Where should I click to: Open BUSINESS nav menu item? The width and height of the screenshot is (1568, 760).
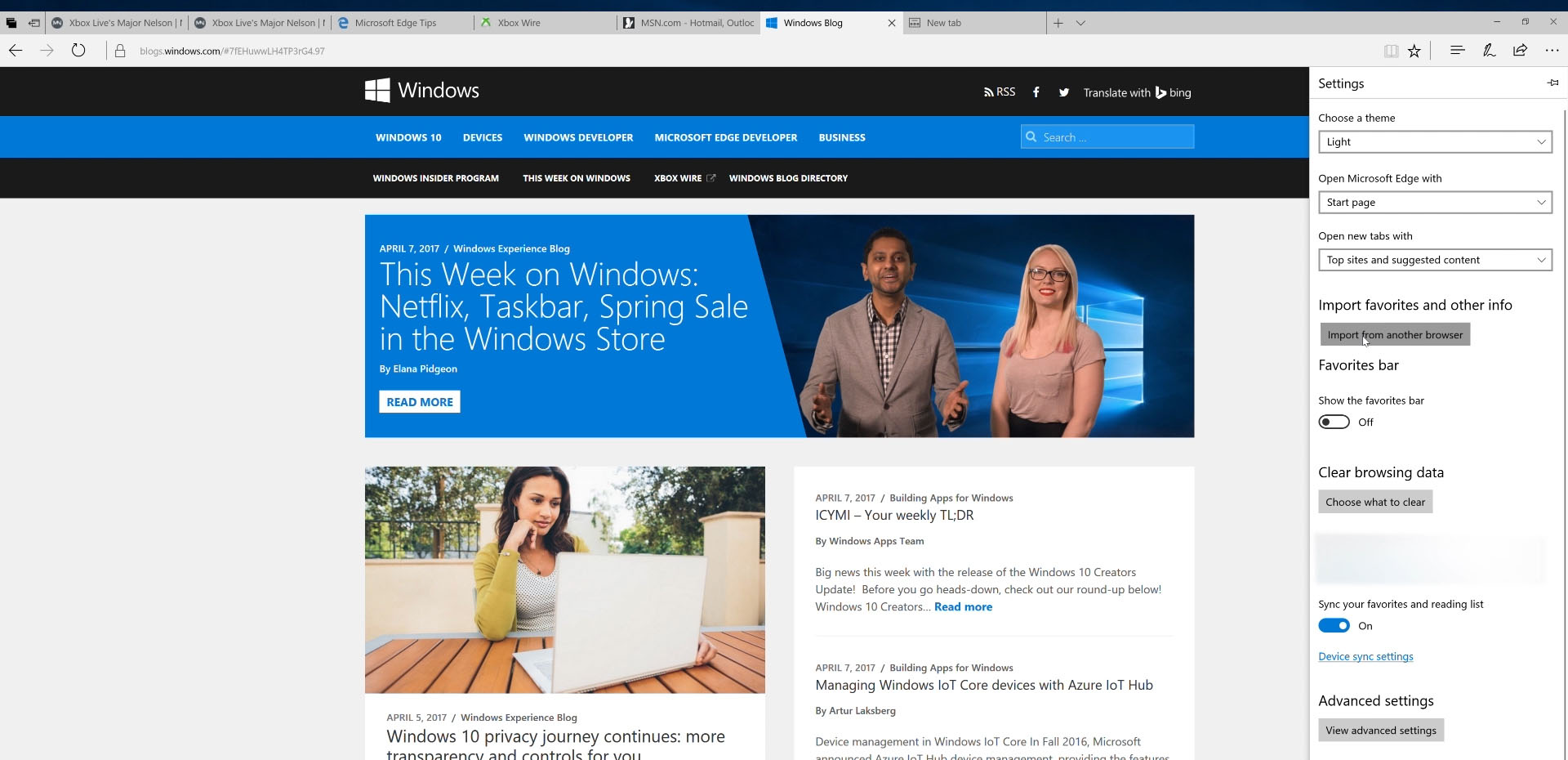[842, 137]
